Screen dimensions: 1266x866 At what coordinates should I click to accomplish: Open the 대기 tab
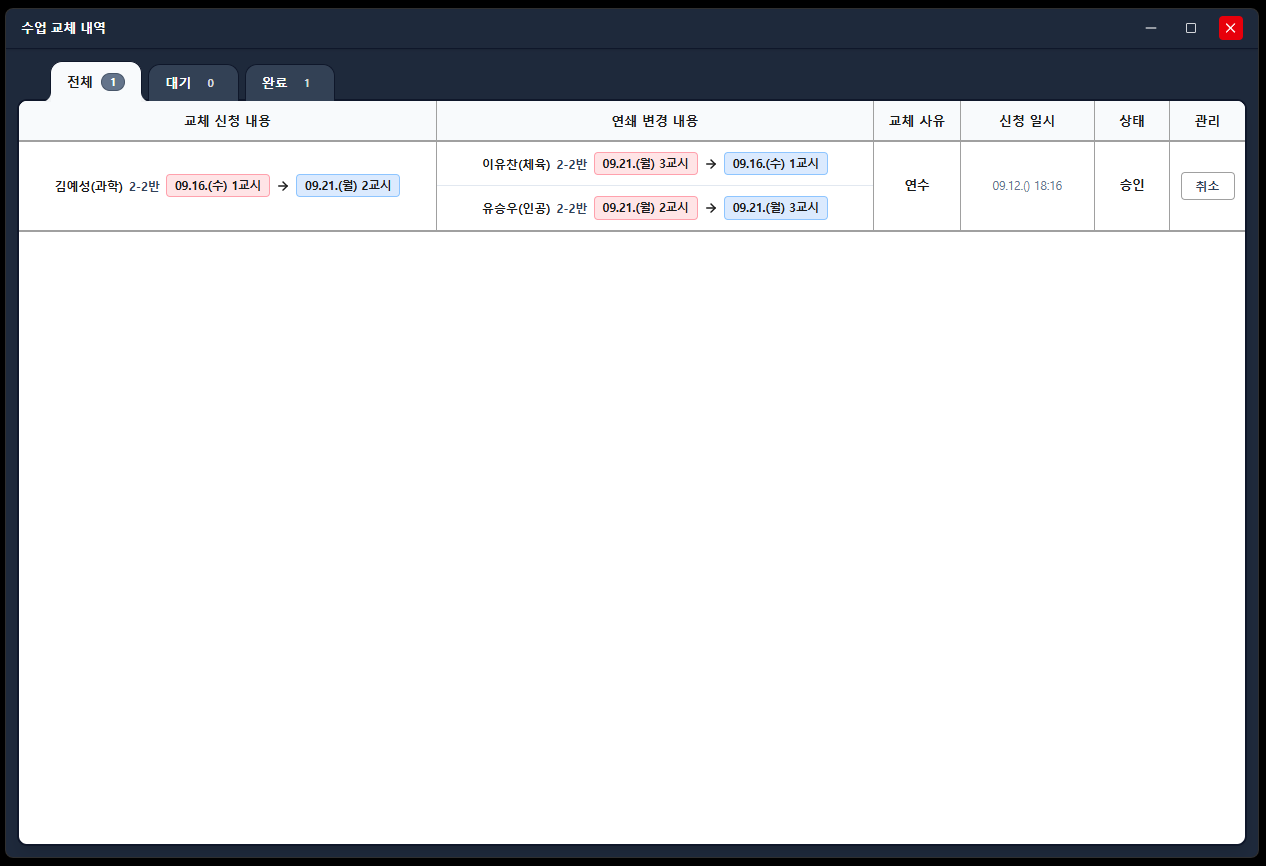coord(193,83)
